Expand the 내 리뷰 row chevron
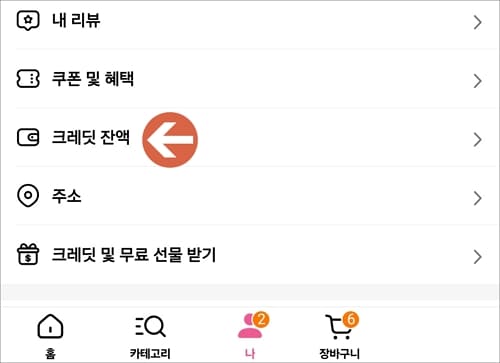The image size is (500, 363). coord(478,22)
